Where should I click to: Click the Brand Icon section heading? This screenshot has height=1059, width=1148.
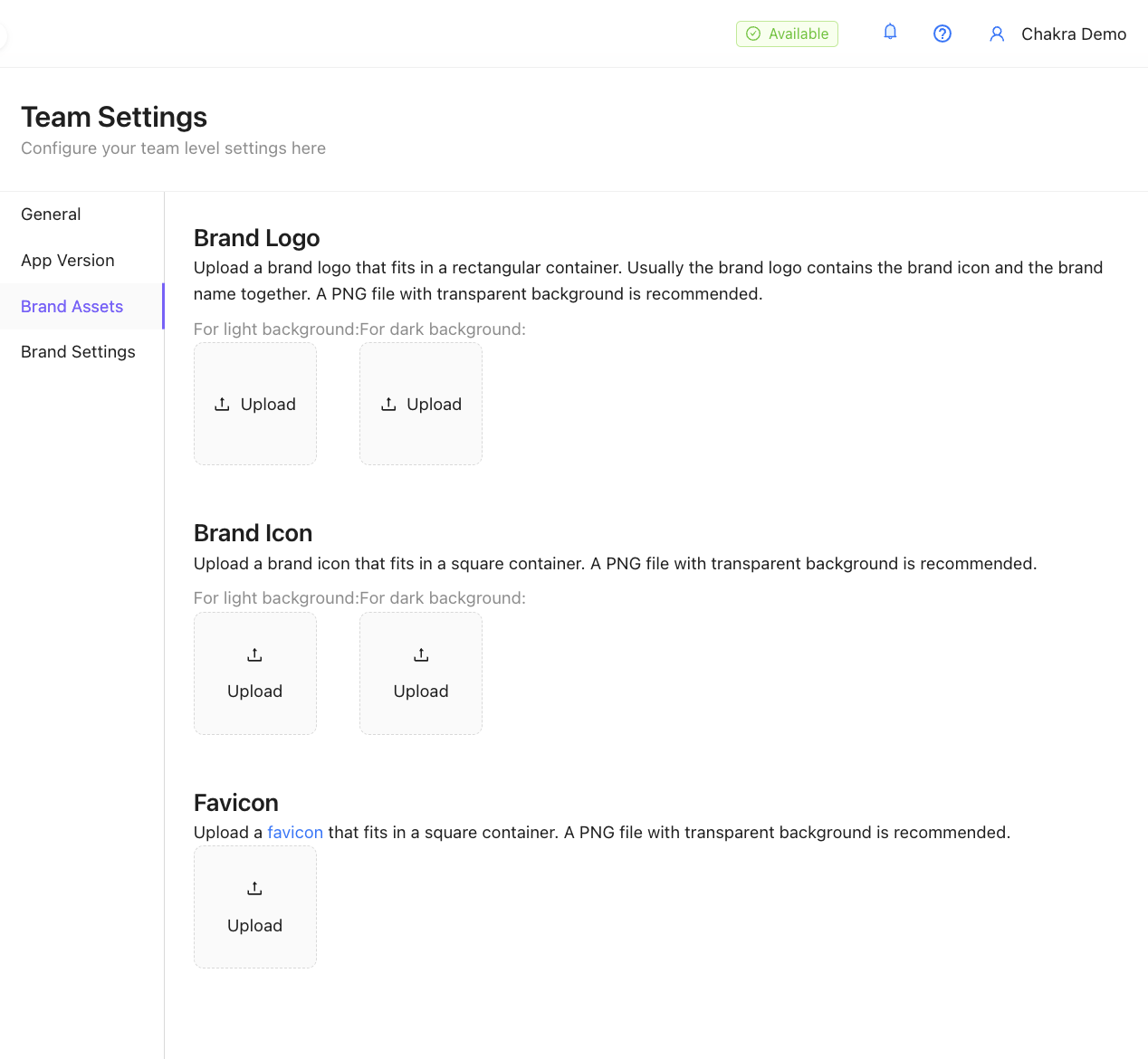coord(254,533)
